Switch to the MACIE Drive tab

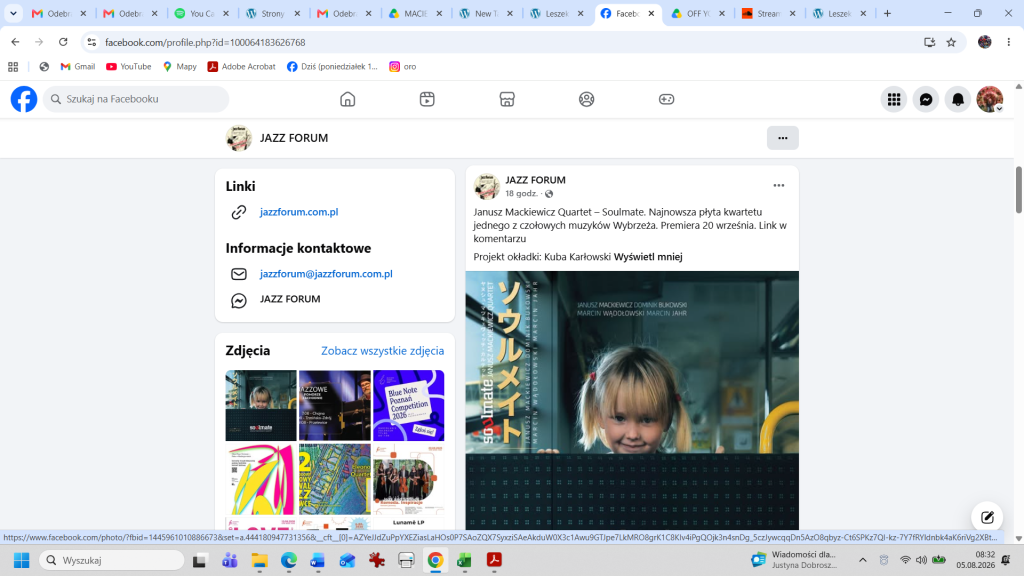pyautogui.click(x=414, y=13)
